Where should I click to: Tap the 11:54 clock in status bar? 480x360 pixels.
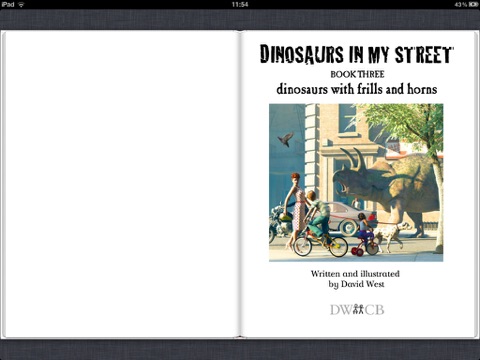point(240,4)
